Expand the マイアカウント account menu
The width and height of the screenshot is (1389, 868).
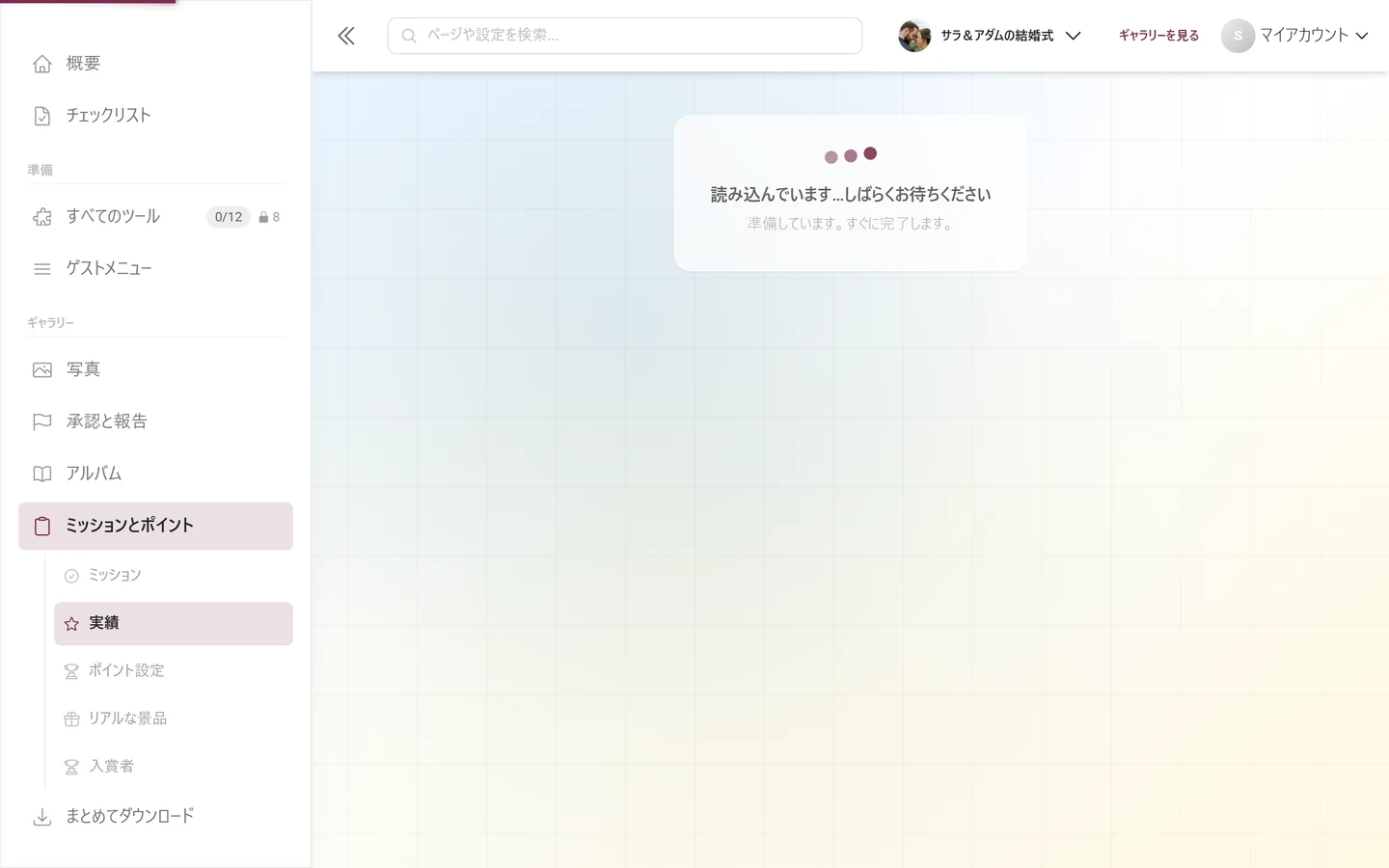tap(1294, 36)
